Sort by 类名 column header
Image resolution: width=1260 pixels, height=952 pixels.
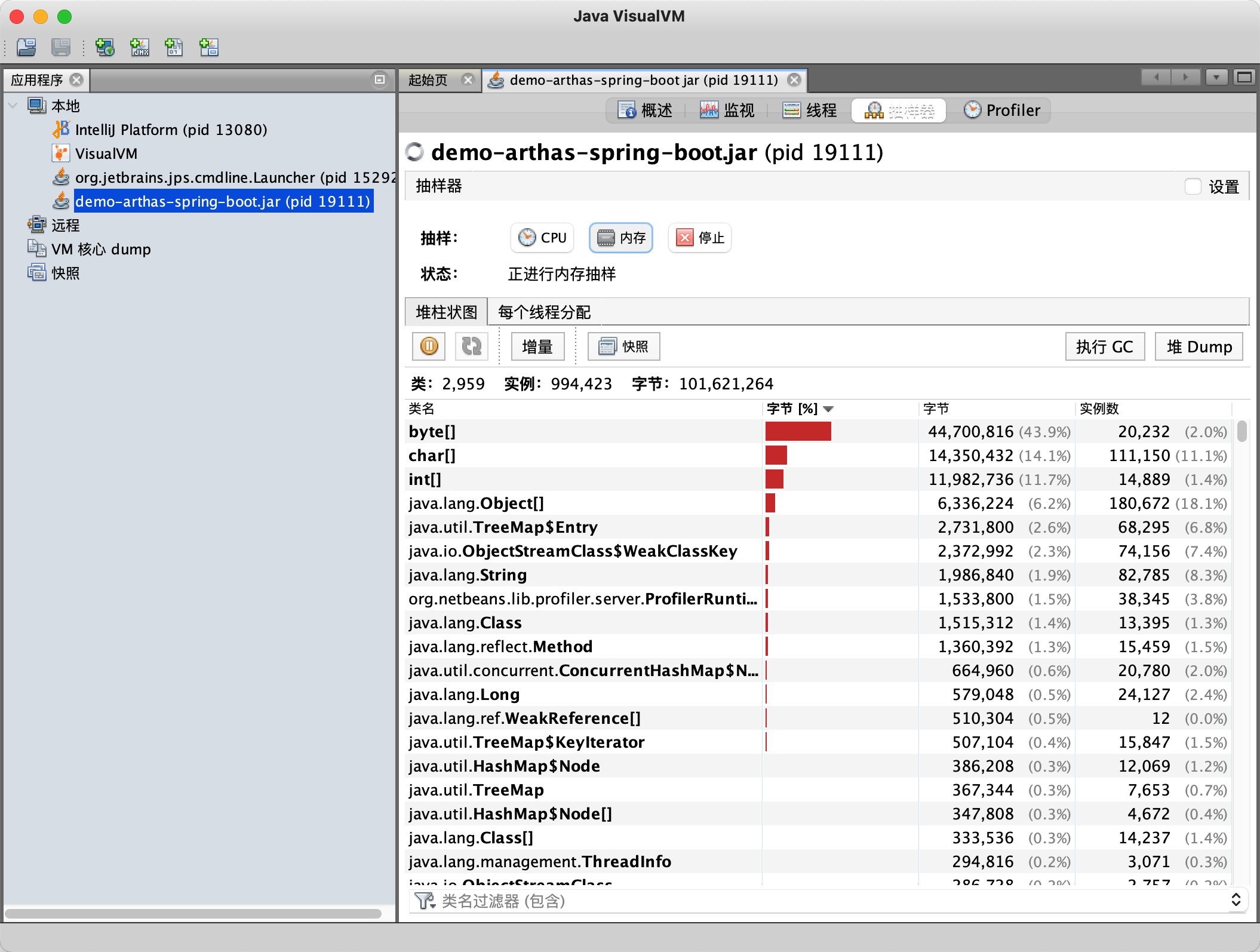coord(584,409)
